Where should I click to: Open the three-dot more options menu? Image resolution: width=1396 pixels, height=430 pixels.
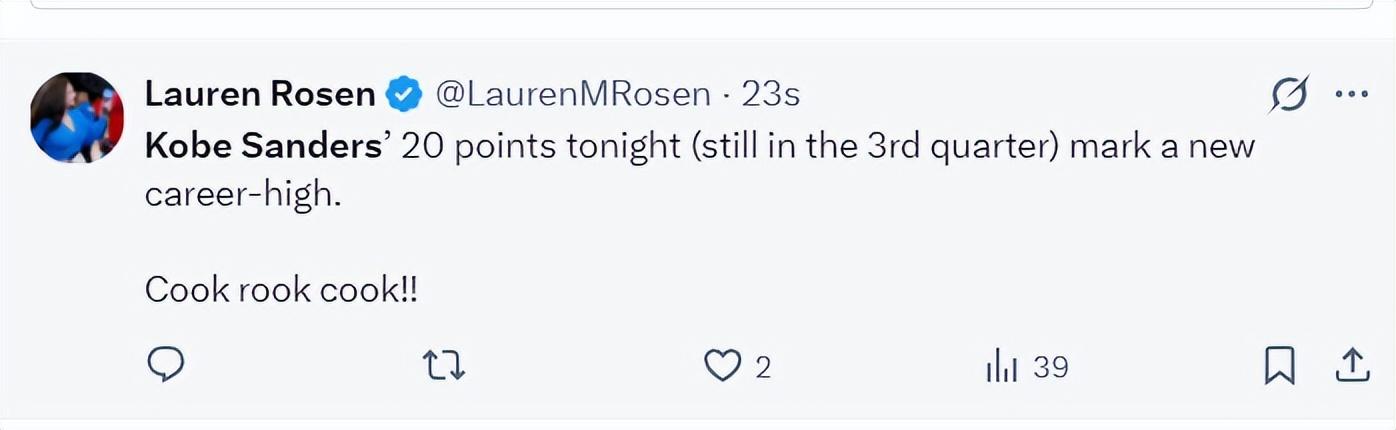point(1351,95)
